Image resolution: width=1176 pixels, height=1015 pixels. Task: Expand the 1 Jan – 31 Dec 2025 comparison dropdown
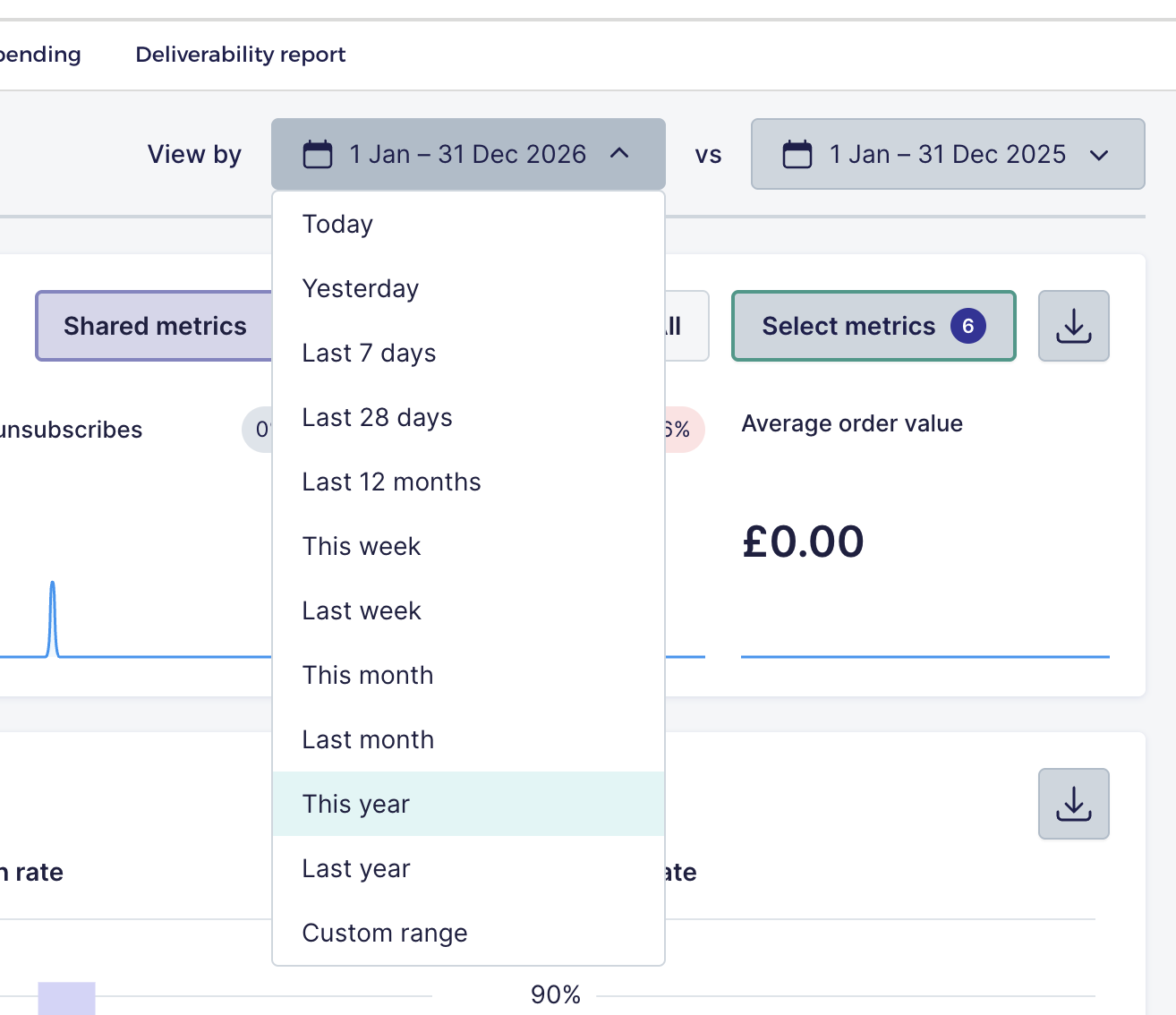[1099, 155]
